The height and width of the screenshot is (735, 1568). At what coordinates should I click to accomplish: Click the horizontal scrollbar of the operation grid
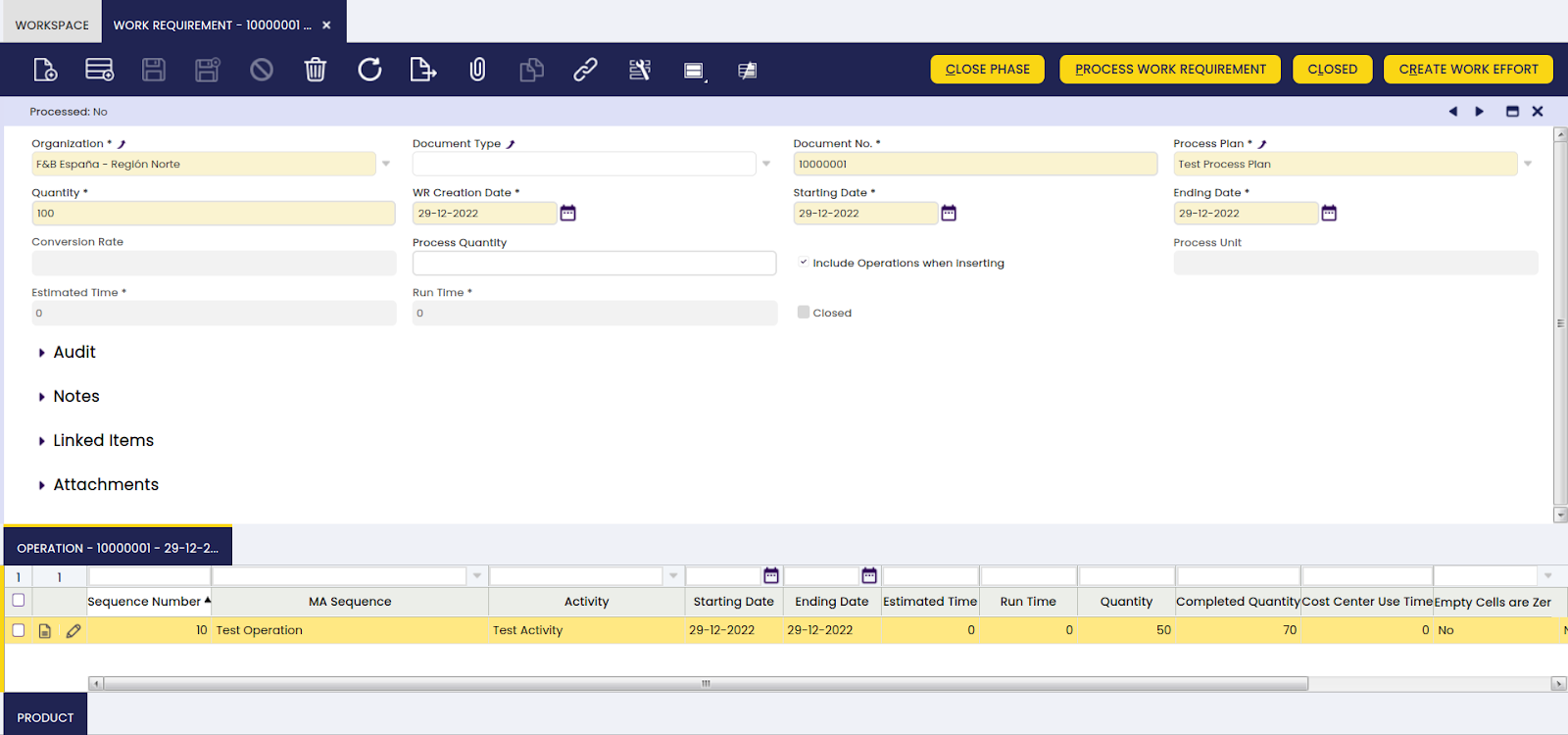706,684
